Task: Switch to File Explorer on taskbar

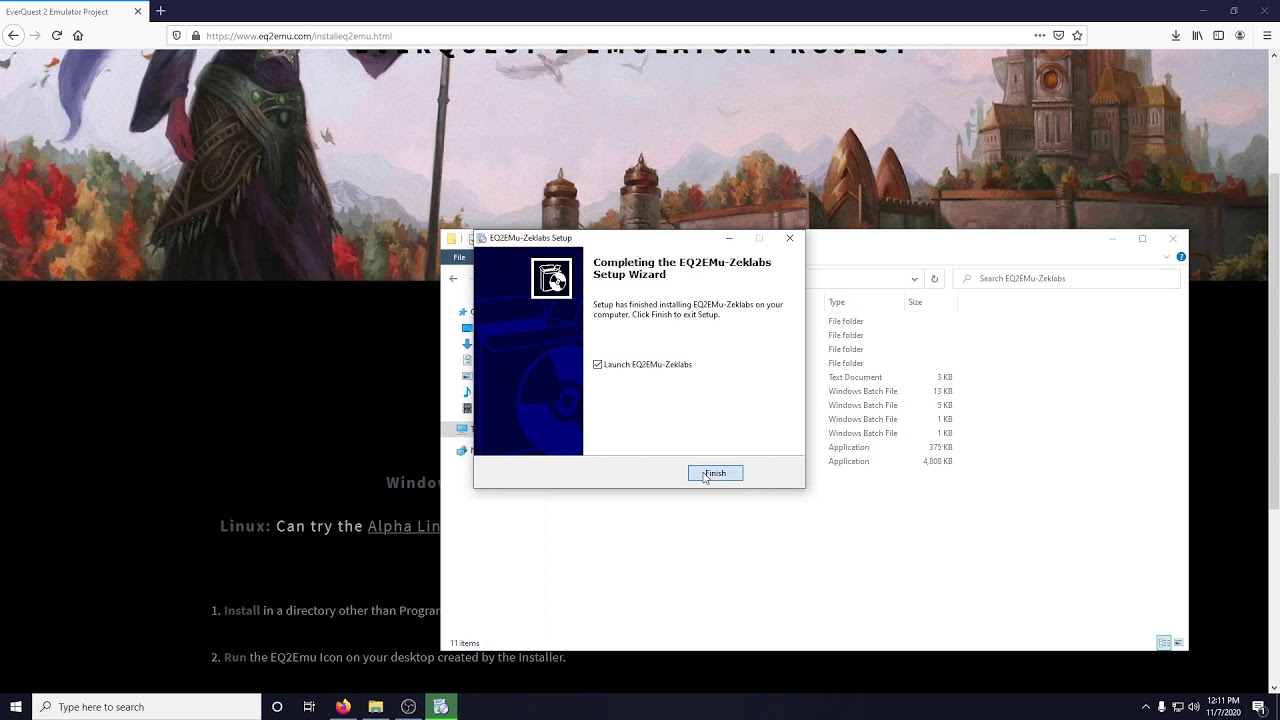Action: pos(376,707)
